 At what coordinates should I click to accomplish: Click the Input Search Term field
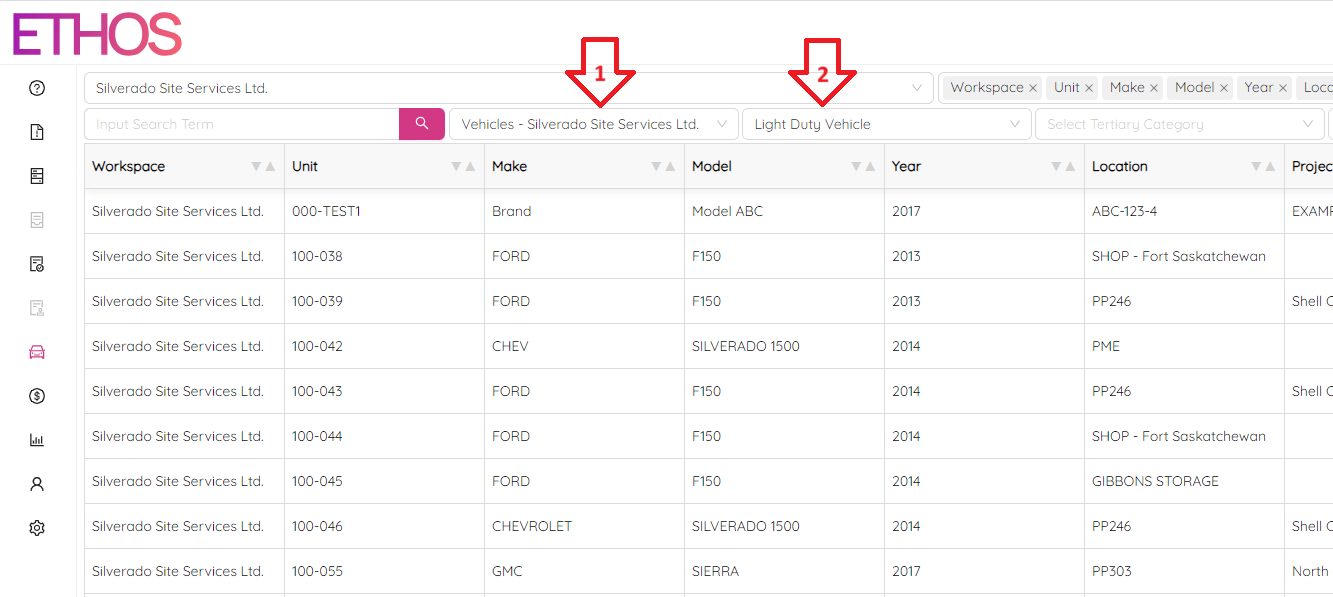coord(242,124)
